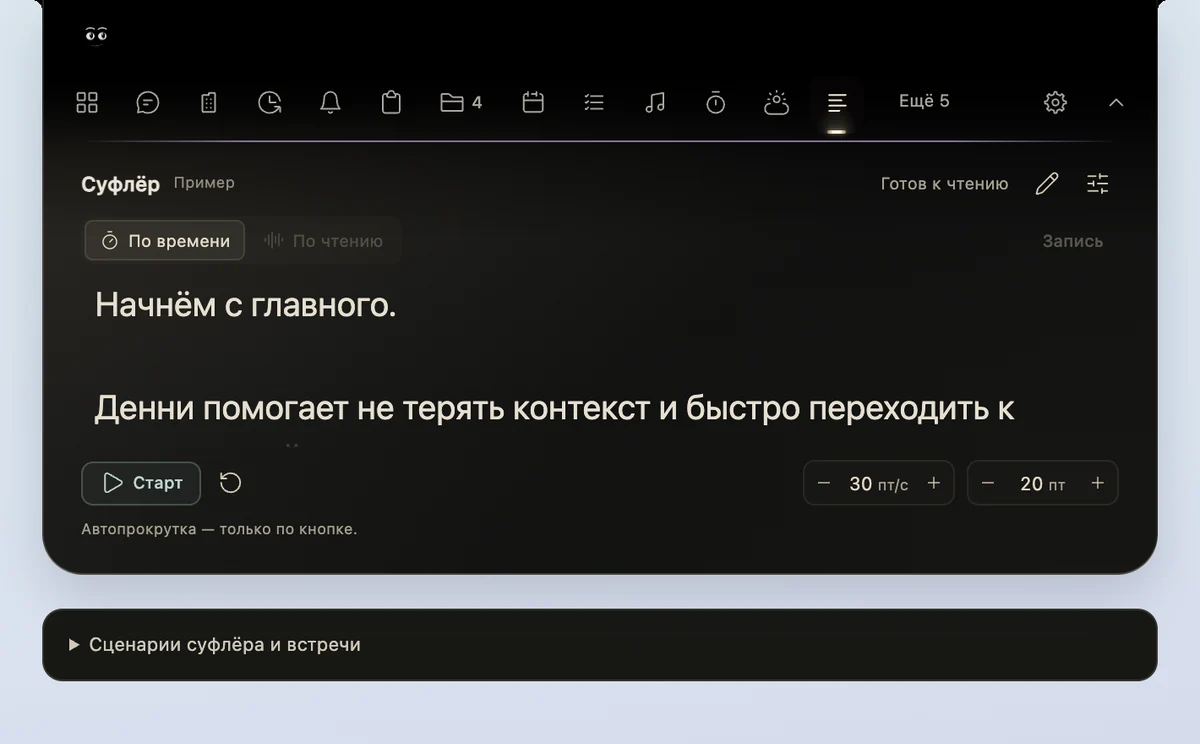This screenshot has height=744, width=1200.
Task: Click the eyes logo icon
Action: click(x=96, y=35)
